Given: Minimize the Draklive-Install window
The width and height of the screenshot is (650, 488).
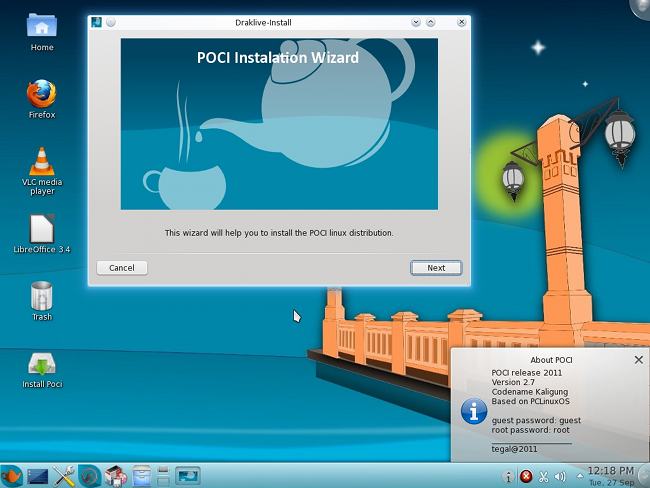Looking at the screenshot, I should pos(416,22).
